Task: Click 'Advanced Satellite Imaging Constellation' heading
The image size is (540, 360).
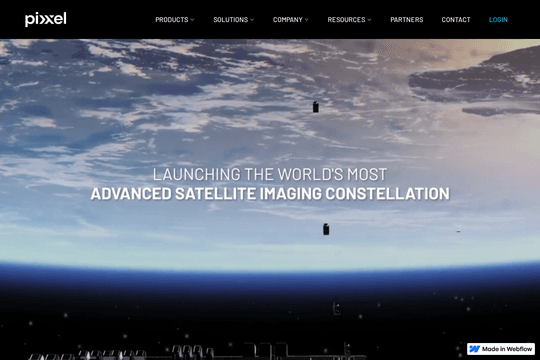Action: (x=270, y=194)
